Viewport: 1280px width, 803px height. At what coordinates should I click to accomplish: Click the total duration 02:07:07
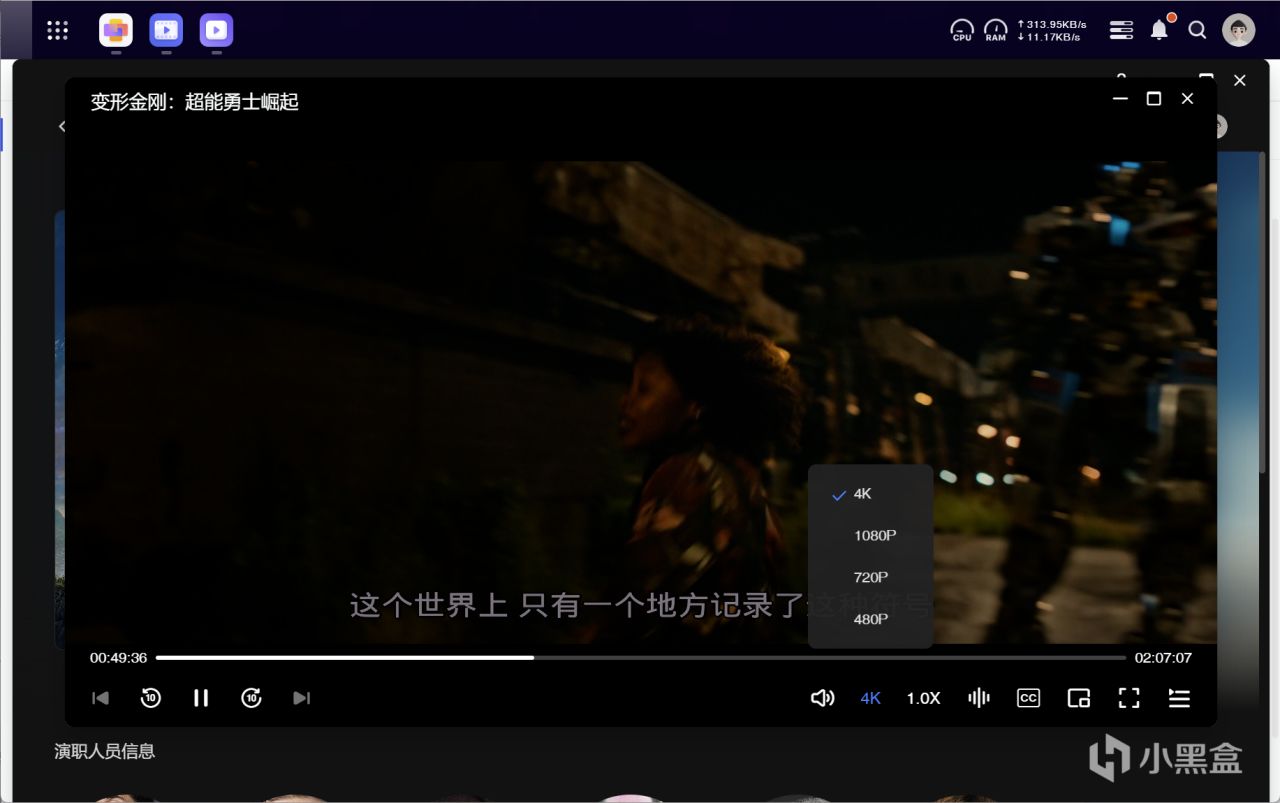pyautogui.click(x=1163, y=658)
